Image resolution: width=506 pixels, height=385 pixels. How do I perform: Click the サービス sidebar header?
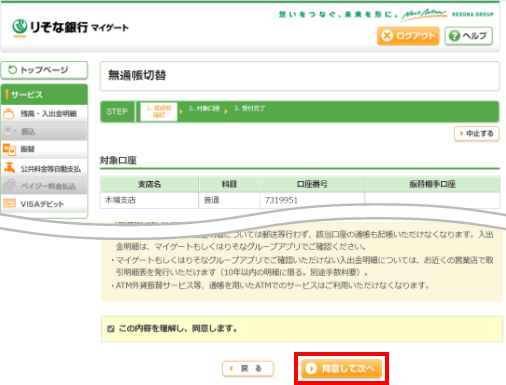click(x=44, y=95)
